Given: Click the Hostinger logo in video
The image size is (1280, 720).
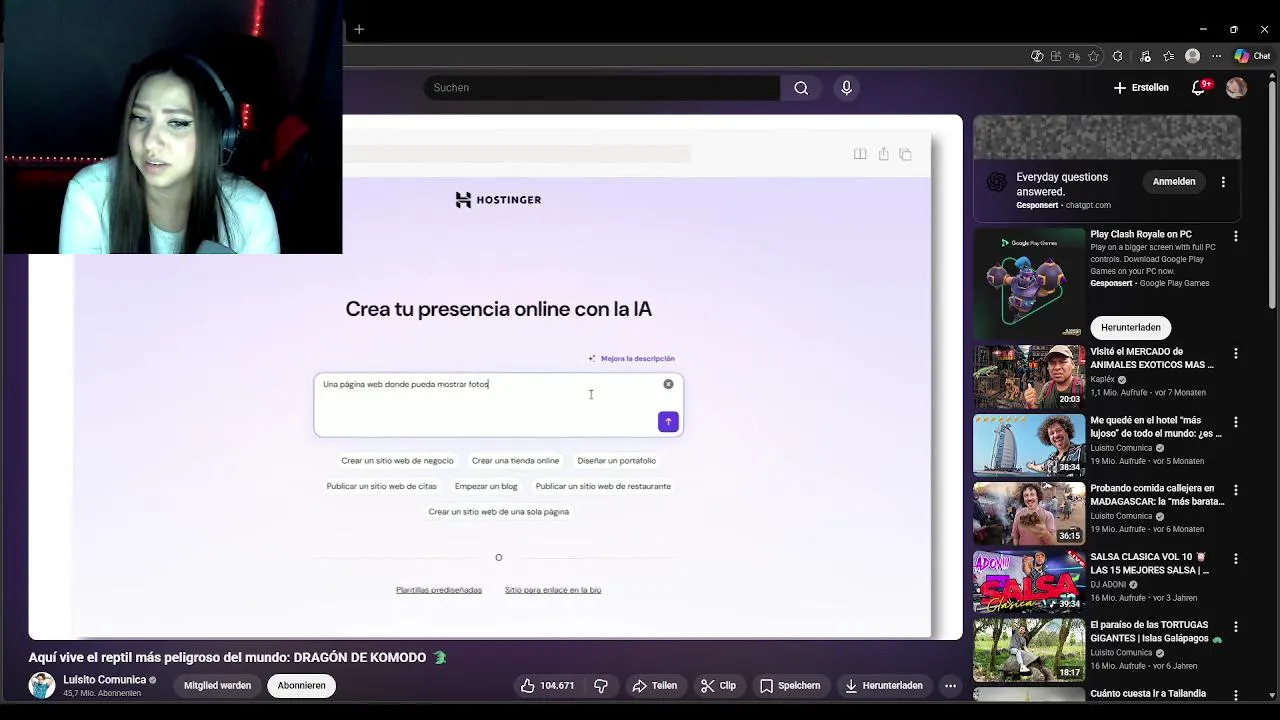Looking at the screenshot, I should (498, 200).
